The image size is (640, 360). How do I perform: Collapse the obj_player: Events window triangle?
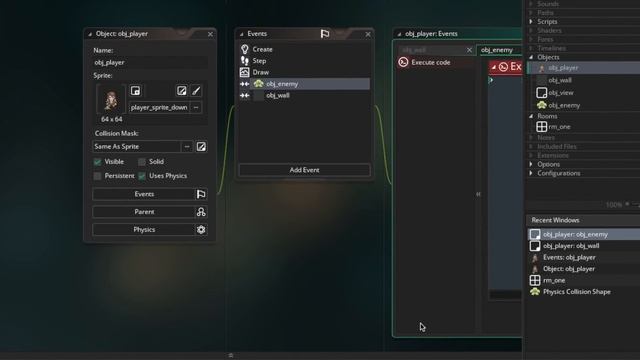click(399, 34)
